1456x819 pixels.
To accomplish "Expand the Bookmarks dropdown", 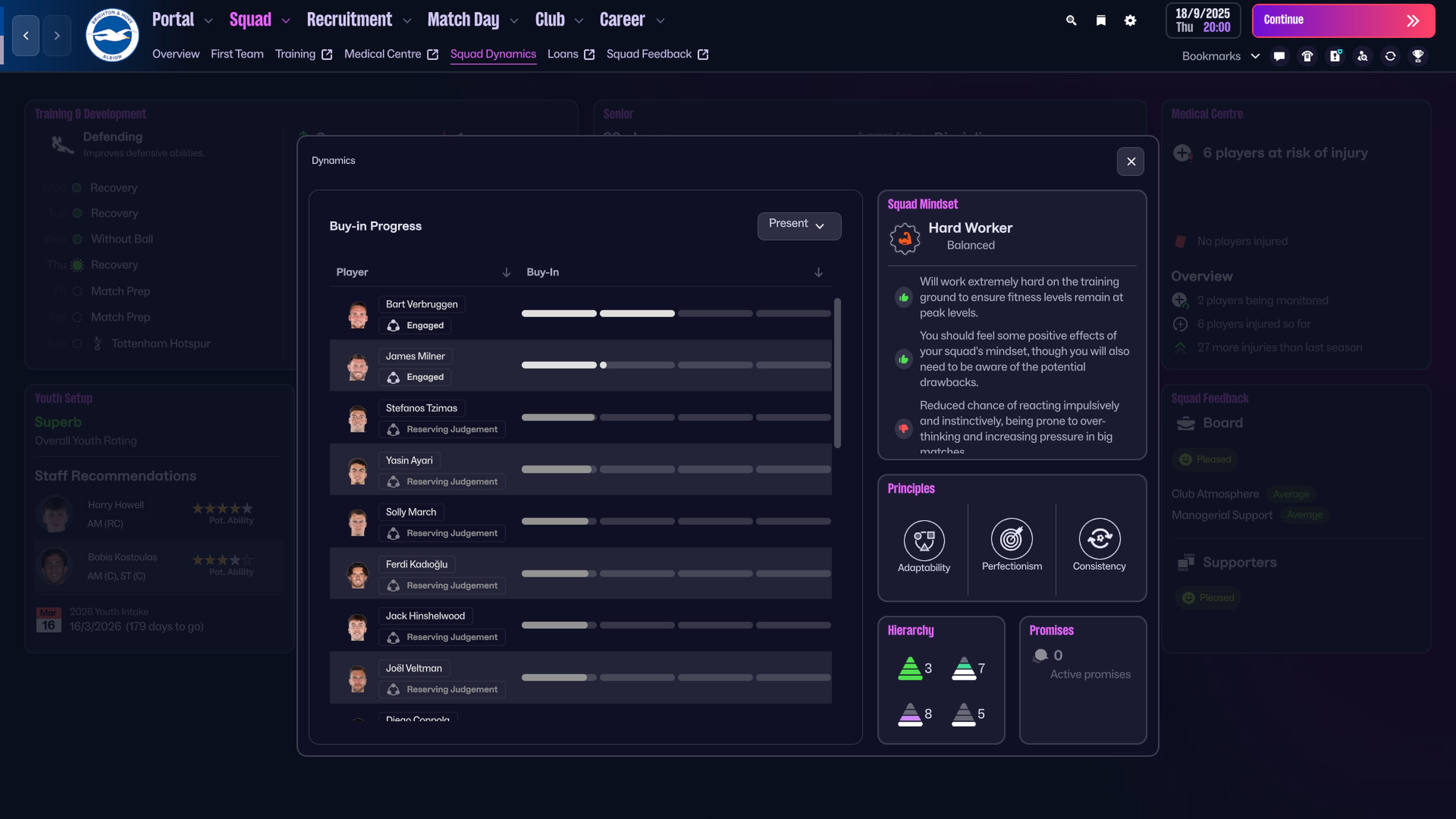I will point(1256,56).
